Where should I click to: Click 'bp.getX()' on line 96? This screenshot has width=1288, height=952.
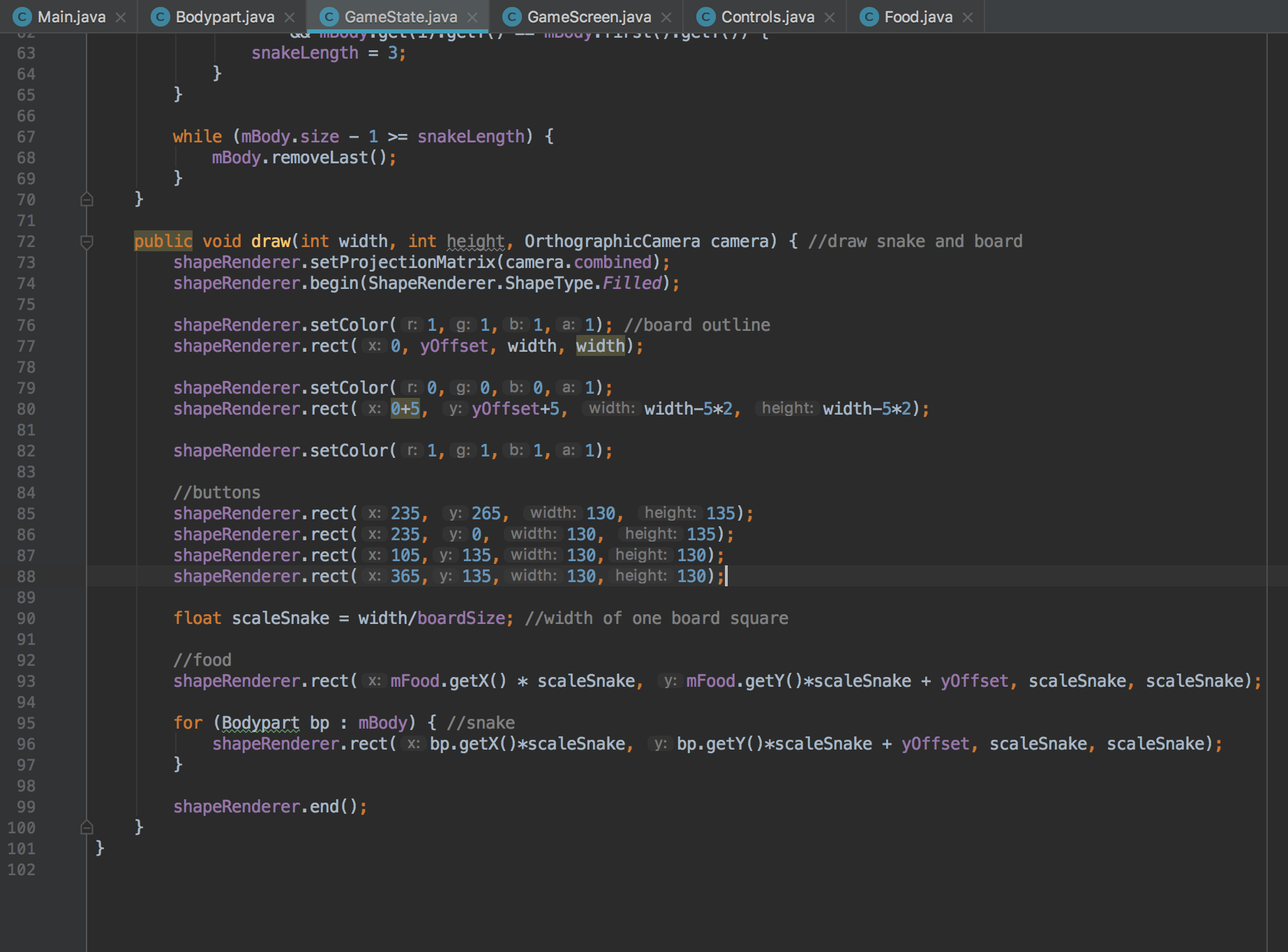[473, 744]
